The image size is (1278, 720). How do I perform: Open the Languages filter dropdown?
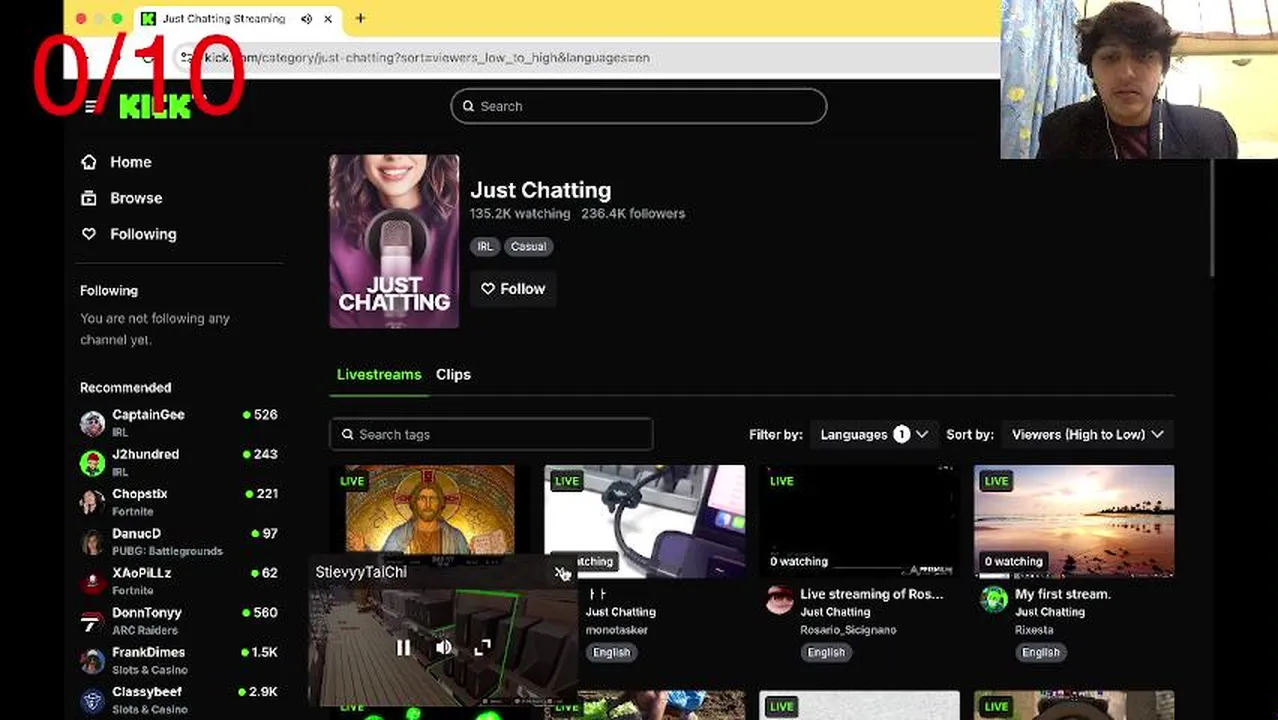(x=873, y=434)
